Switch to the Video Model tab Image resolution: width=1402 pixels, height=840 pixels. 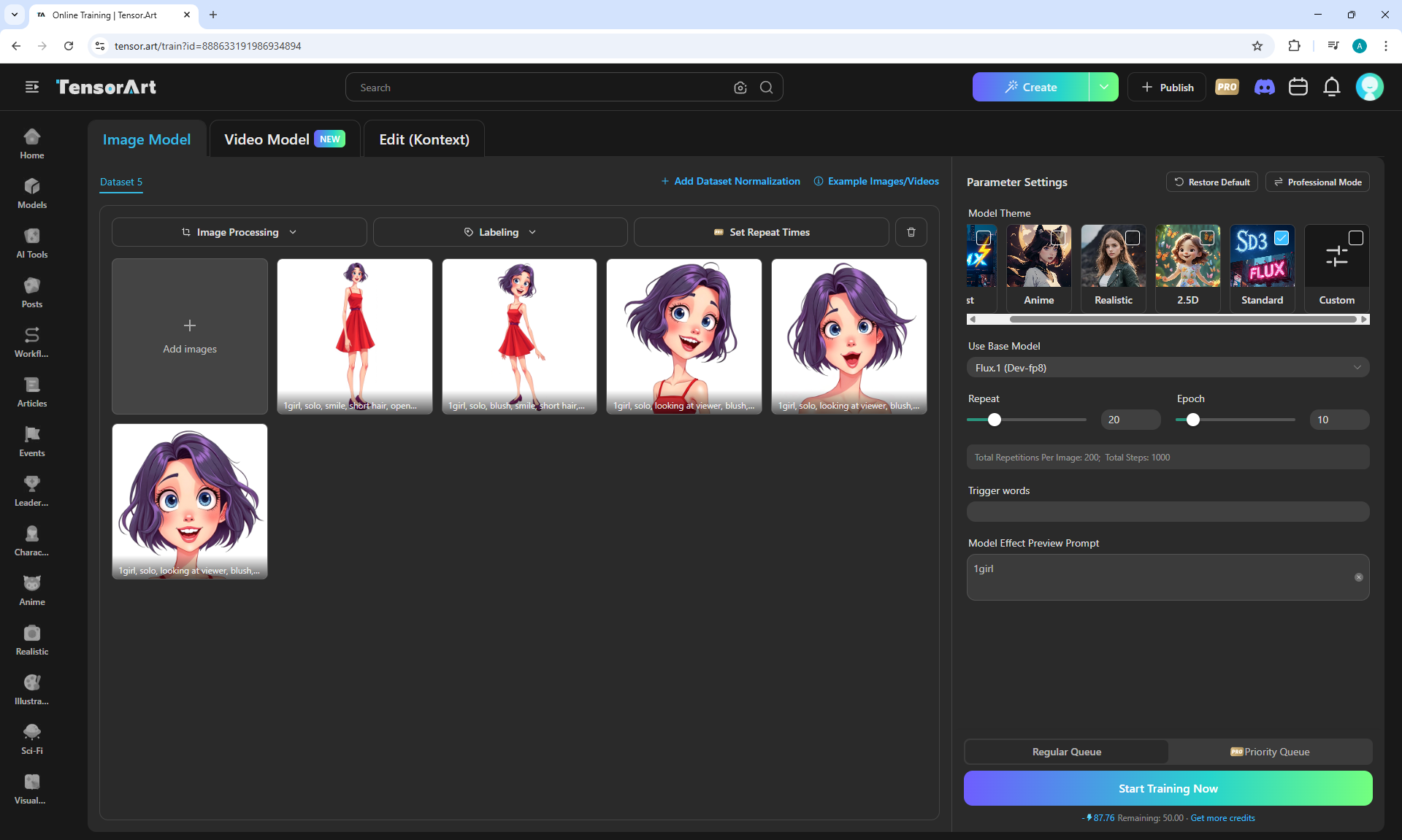pos(283,139)
